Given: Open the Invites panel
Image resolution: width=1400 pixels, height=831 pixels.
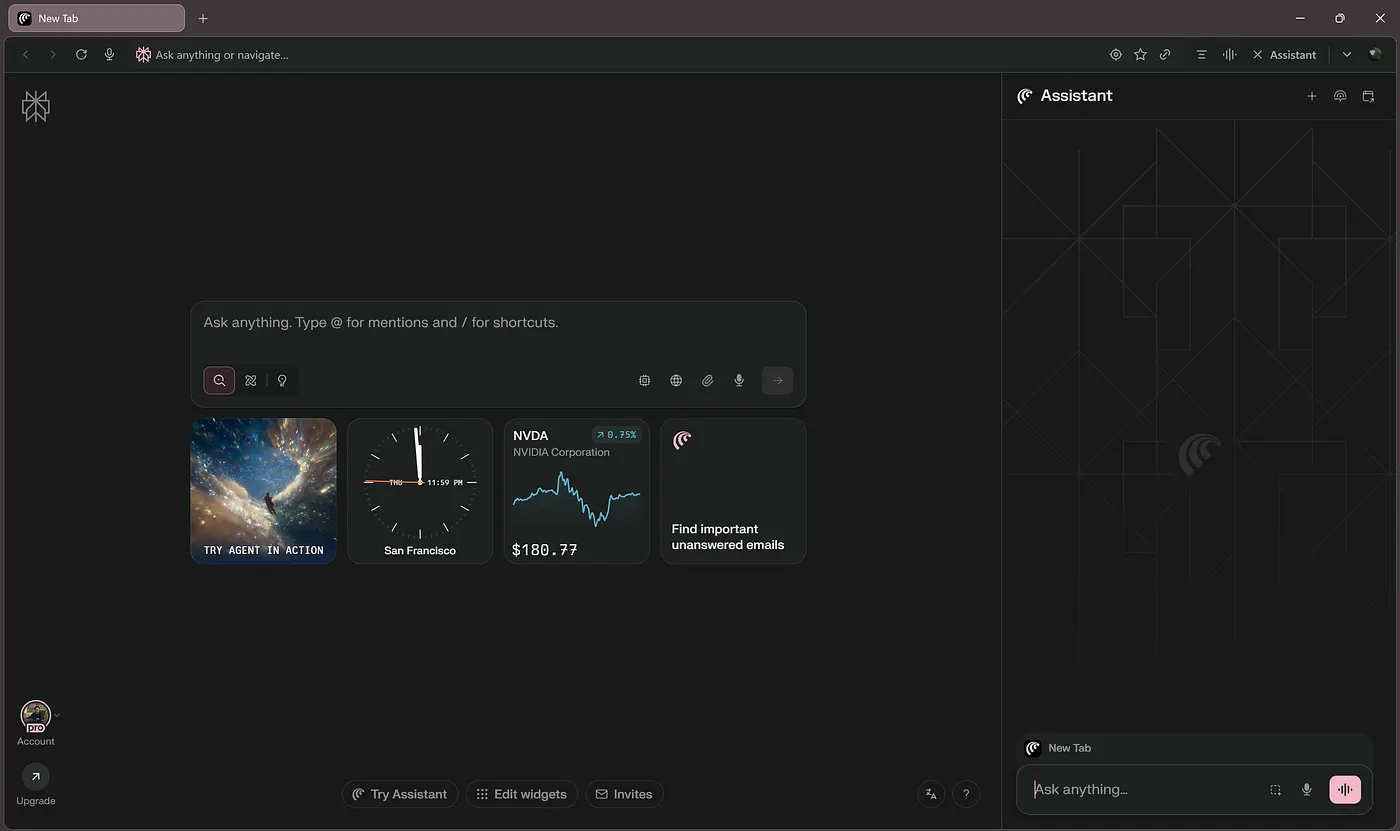Looking at the screenshot, I should tap(624, 793).
